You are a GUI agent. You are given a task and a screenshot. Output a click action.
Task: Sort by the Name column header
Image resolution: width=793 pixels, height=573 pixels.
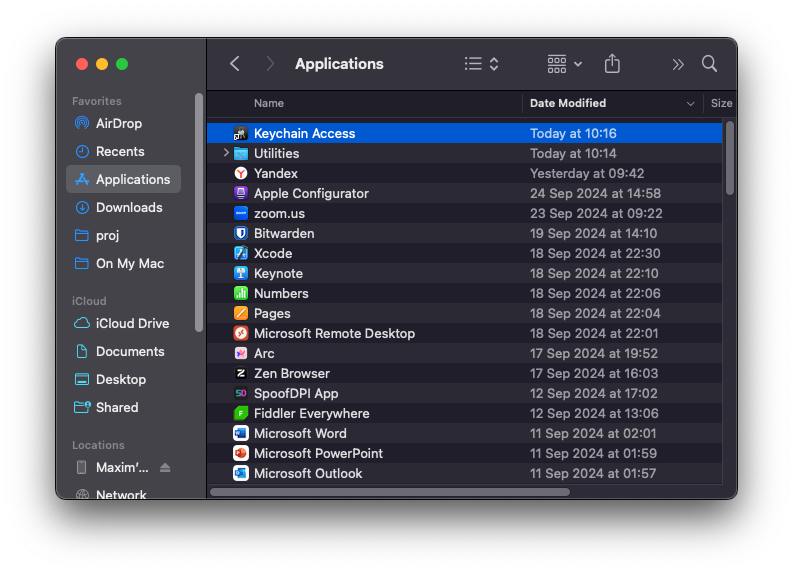pos(269,103)
